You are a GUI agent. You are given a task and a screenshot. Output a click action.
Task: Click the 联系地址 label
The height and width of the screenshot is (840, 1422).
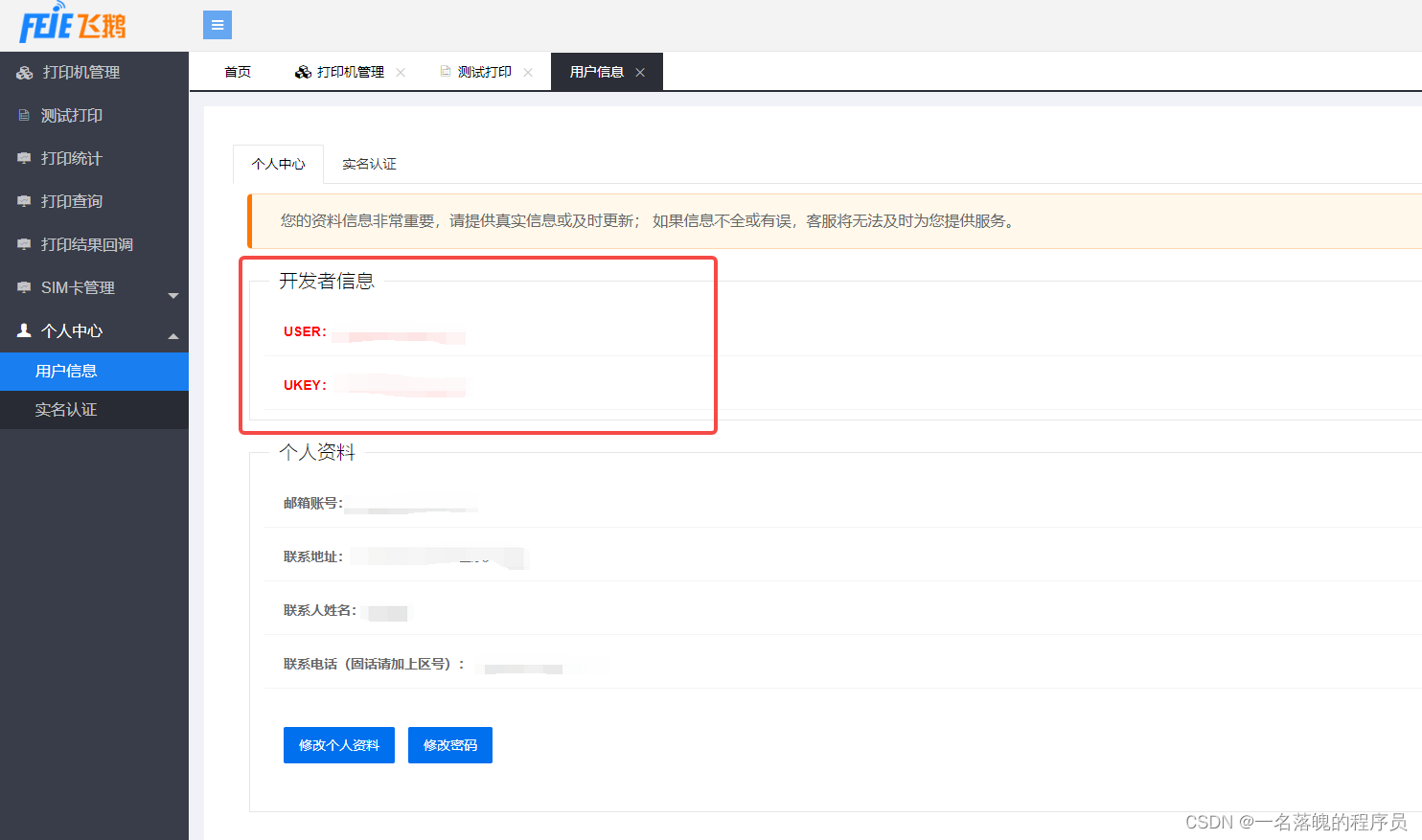pos(312,556)
